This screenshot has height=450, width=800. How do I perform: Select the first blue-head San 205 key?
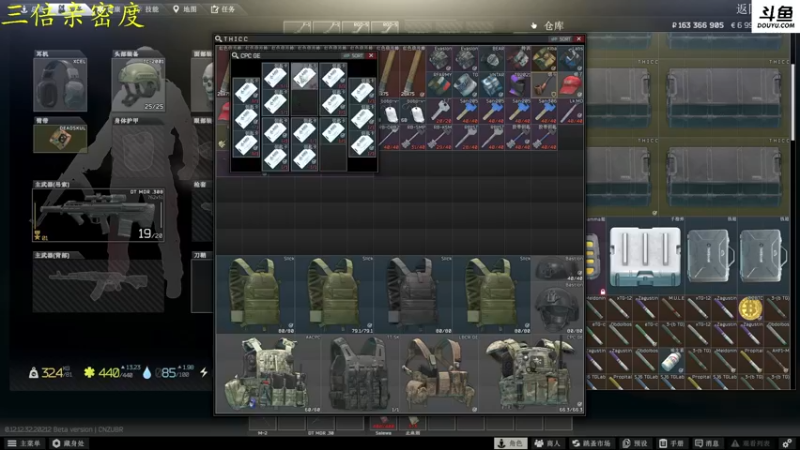tap(466, 111)
